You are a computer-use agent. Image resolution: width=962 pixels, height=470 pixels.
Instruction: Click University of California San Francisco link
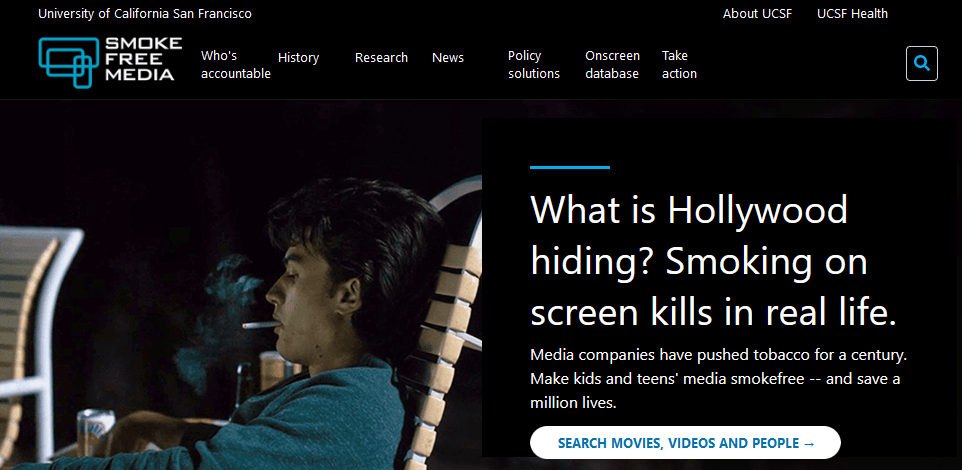pyautogui.click(x=145, y=13)
